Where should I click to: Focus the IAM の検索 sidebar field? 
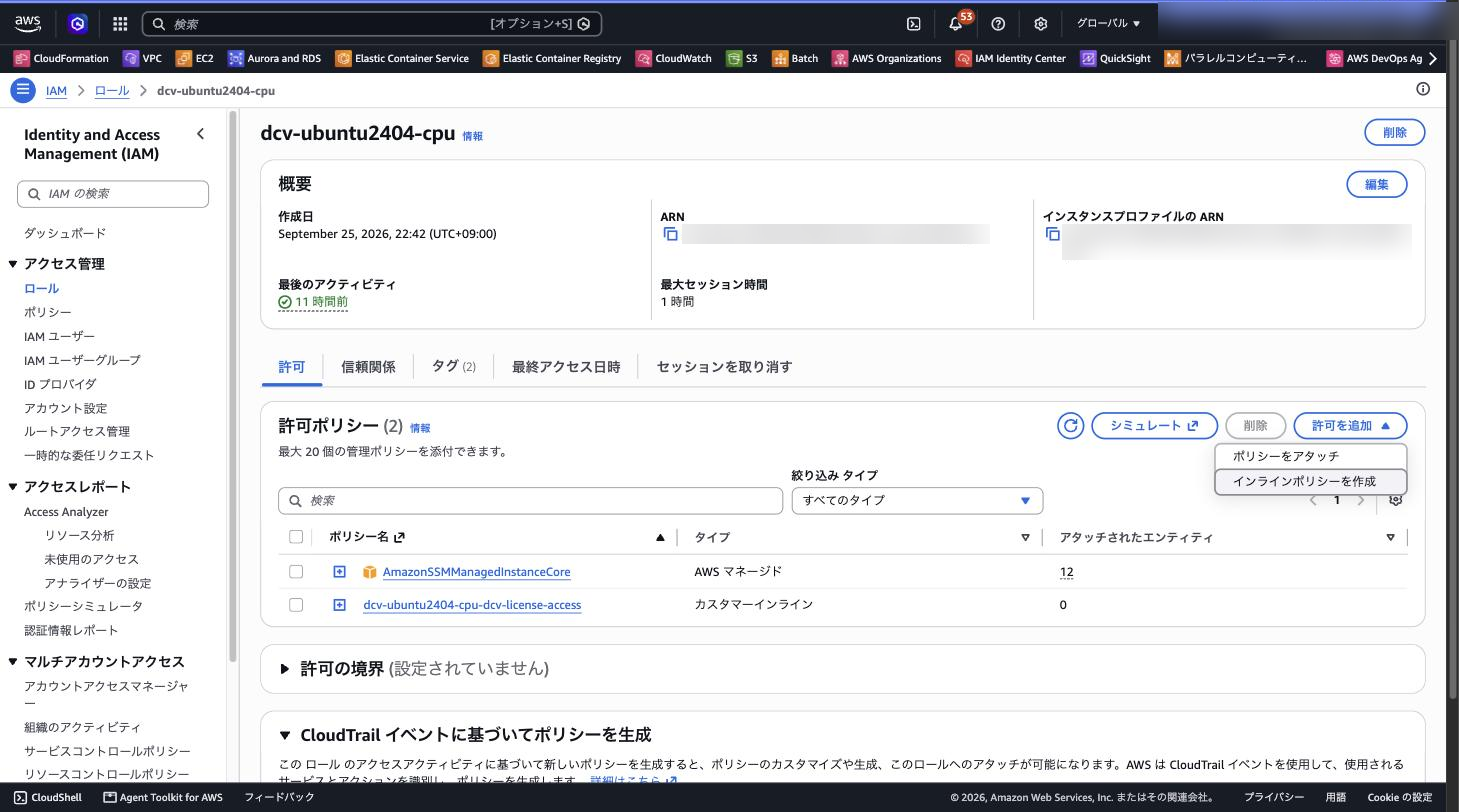[113, 194]
